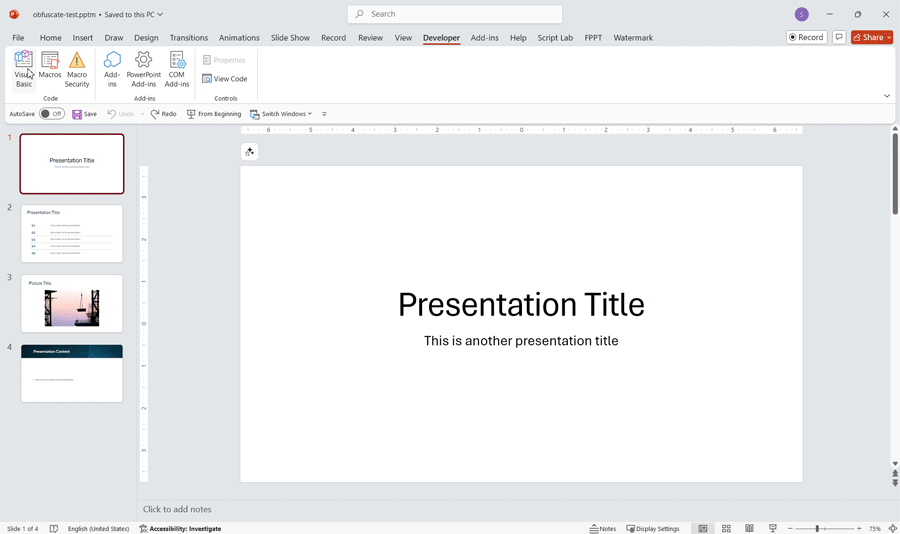The image size is (900, 534).
Task: Open Customize Quick Access Toolbar dropdown
Action: (324, 114)
